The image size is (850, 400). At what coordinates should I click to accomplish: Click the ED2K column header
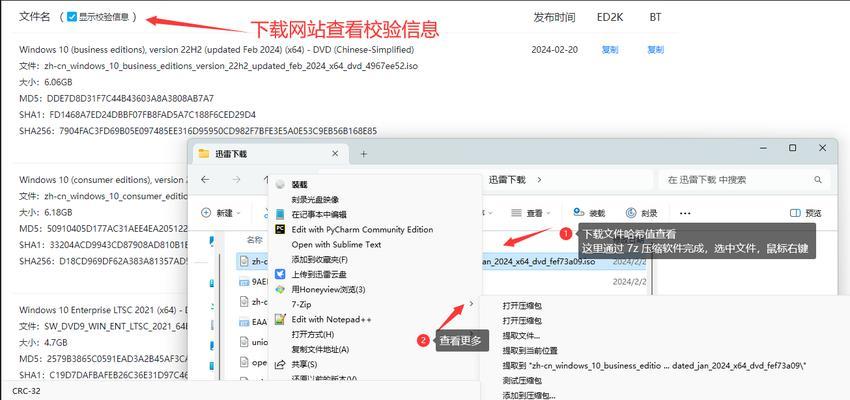pos(610,17)
